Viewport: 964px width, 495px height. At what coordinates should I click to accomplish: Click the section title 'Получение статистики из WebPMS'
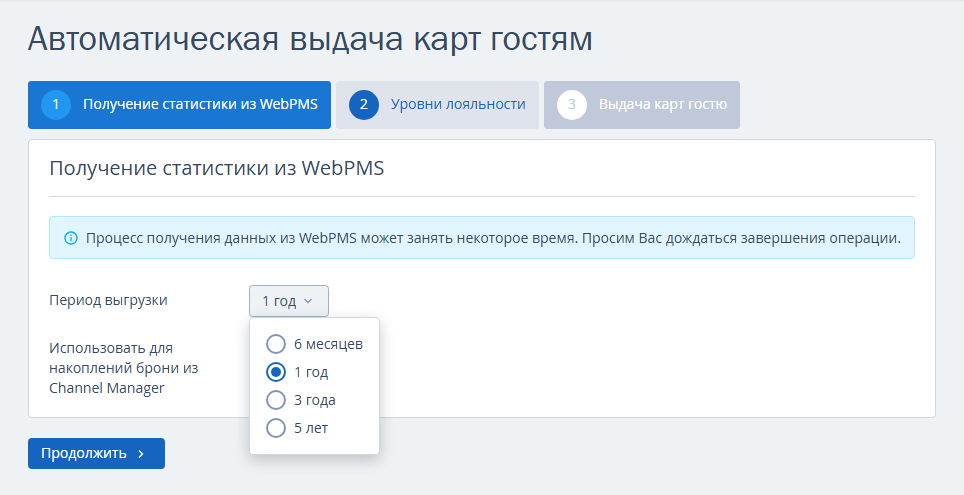click(x=216, y=168)
